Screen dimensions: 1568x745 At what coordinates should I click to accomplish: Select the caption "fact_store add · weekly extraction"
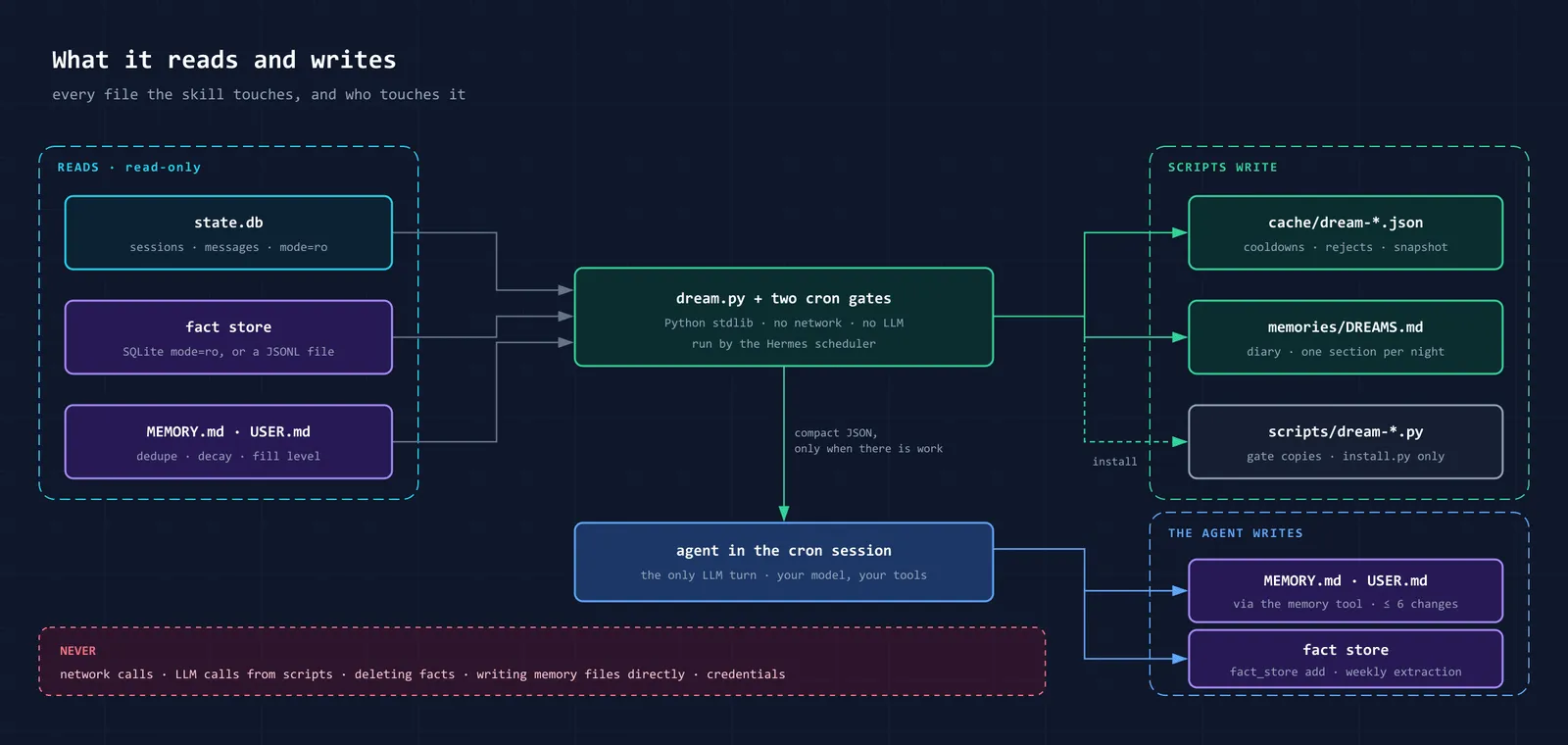pos(1346,672)
